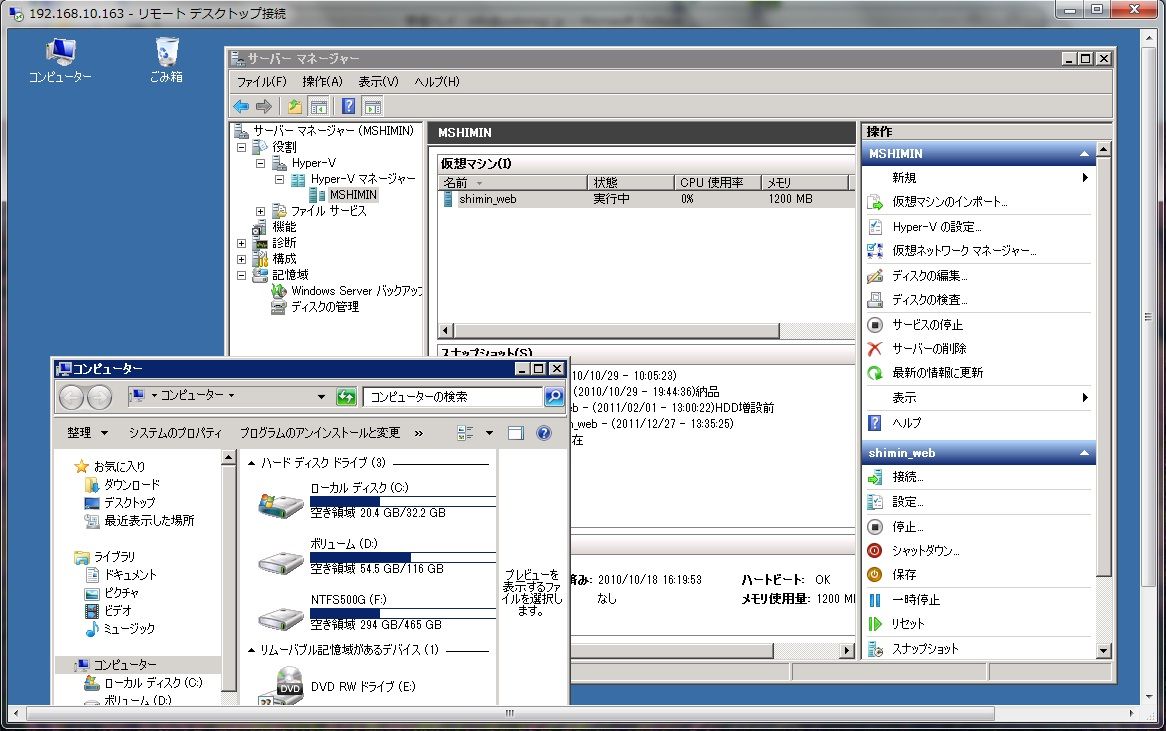
Task: Select the shimin_web virtual machine row
Action: [646, 199]
